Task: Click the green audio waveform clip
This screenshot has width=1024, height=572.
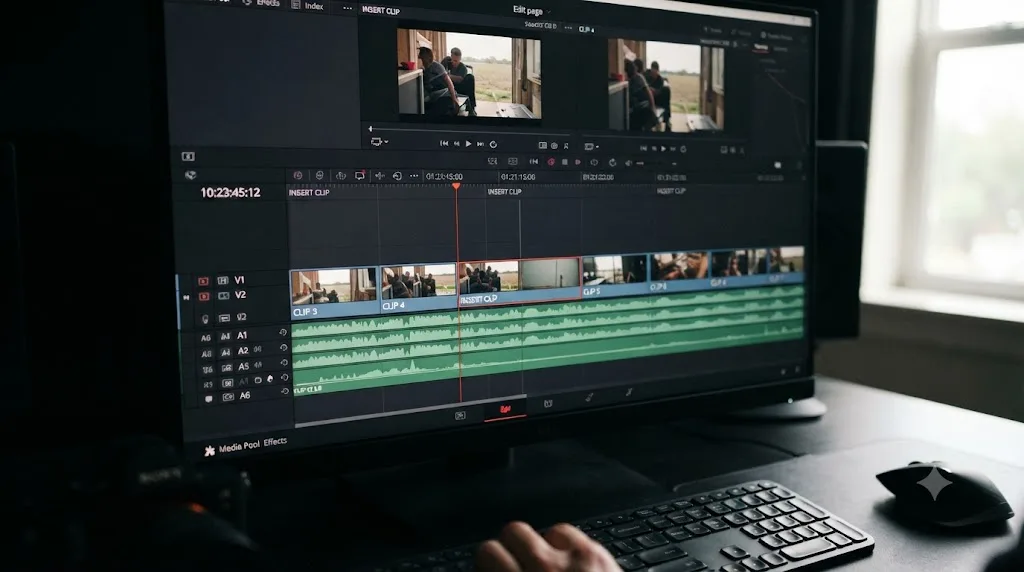Action: [547, 340]
